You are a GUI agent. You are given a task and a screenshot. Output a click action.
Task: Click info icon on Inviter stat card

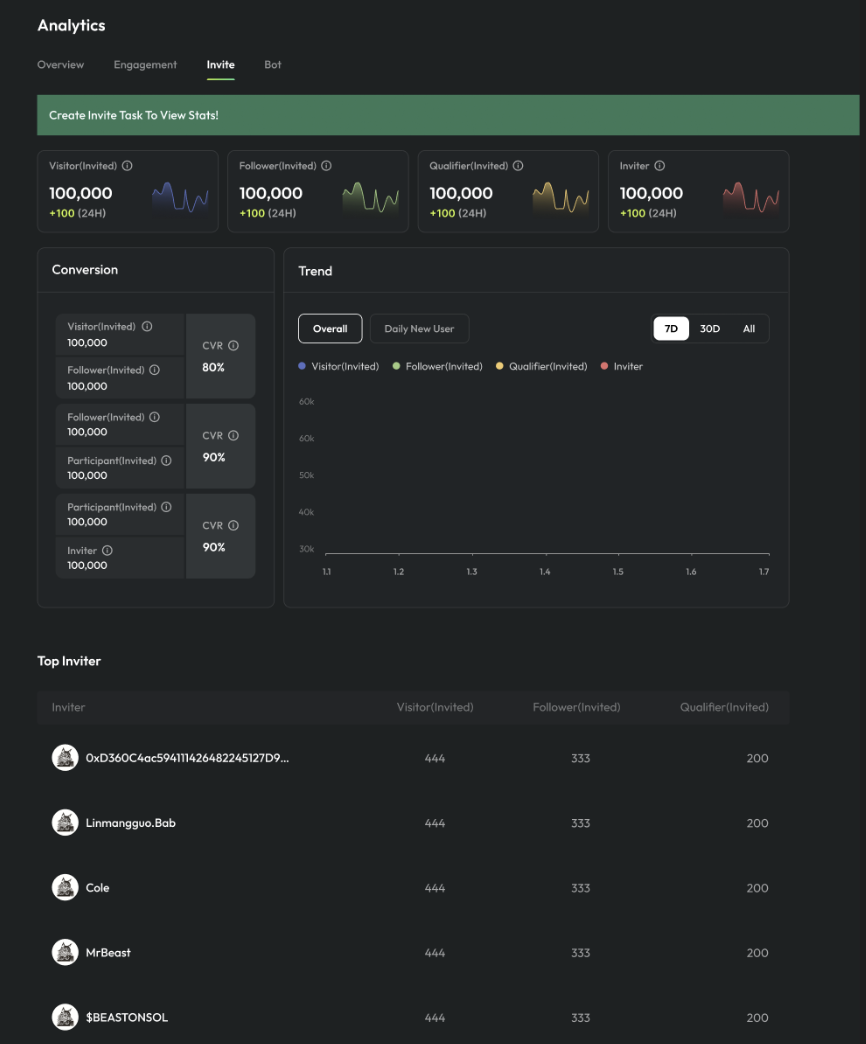[659, 166]
